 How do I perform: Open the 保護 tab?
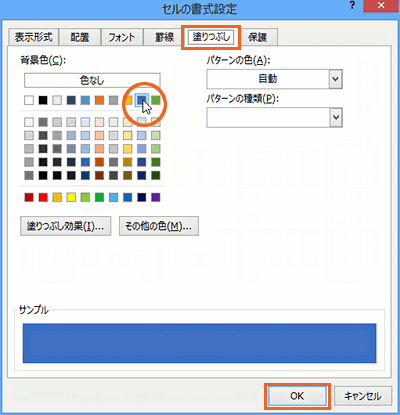[258, 37]
